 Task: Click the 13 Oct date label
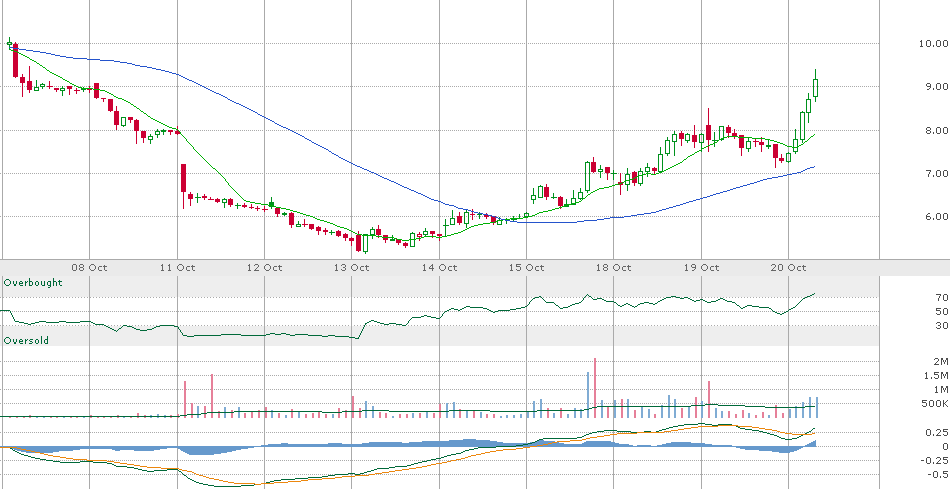[352, 267]
